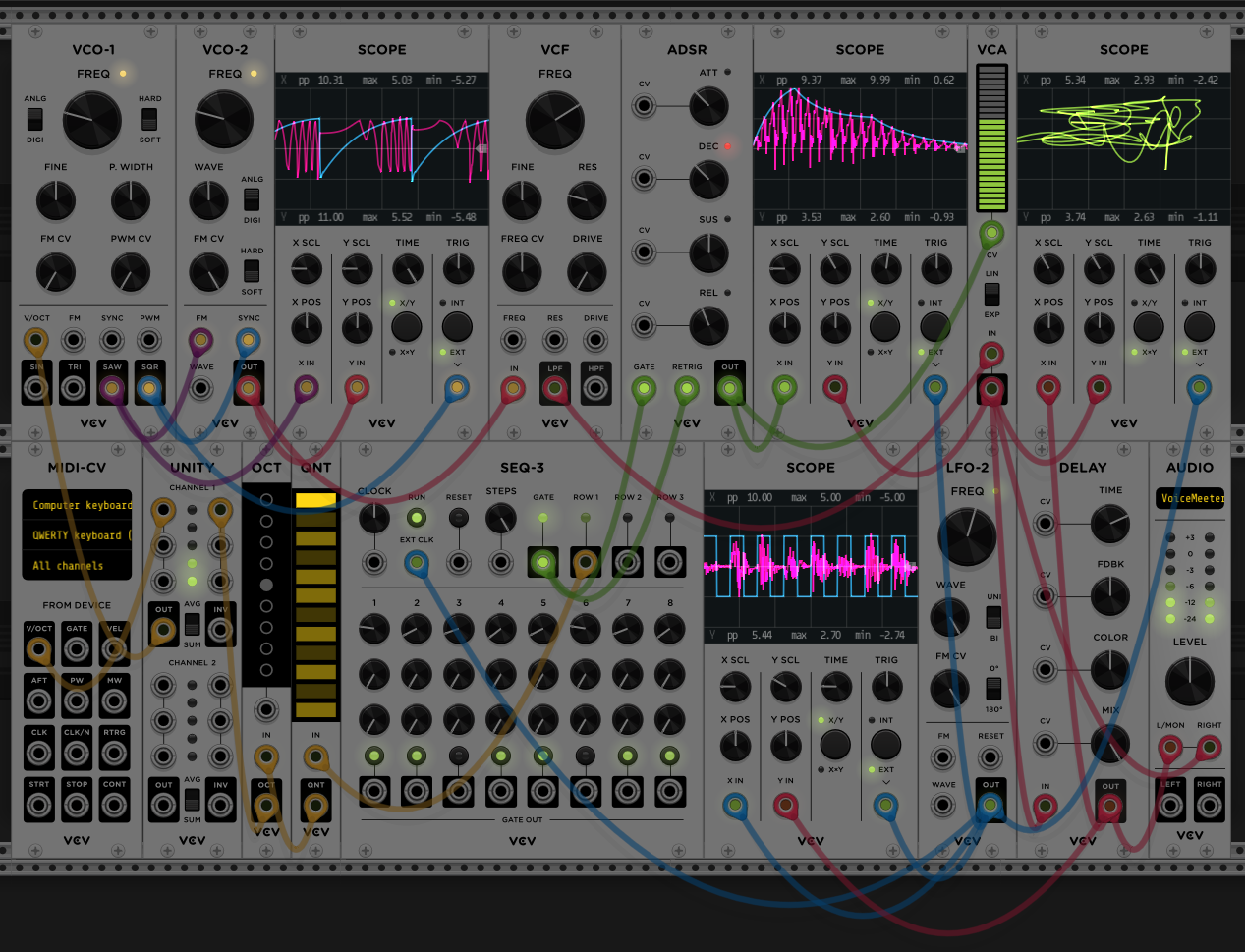Click the VCO-1 FREQ knob
This screenshot has width=1245, height=952.
coord(91,121)
